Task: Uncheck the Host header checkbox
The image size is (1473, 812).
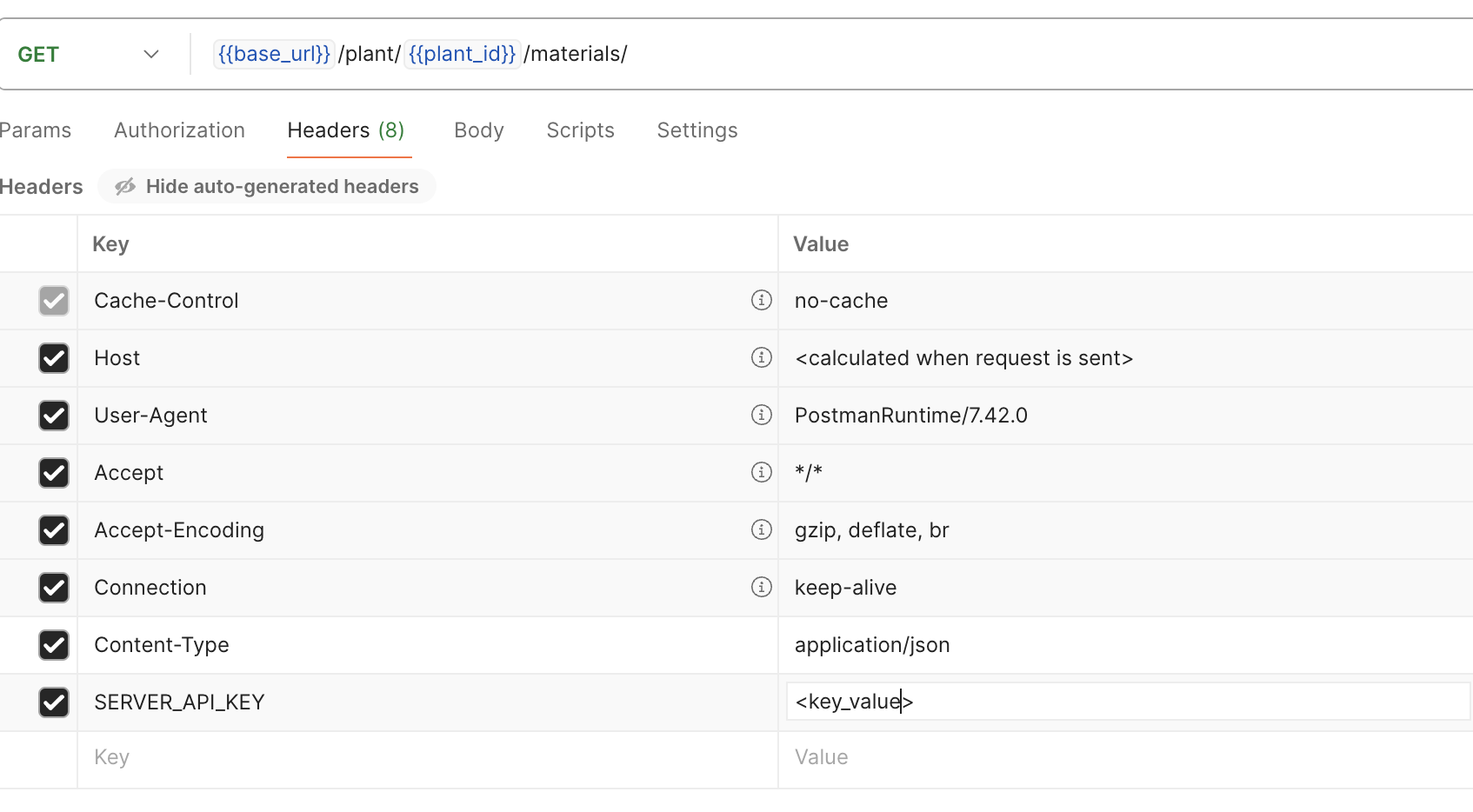Action: tap(54, 358)
